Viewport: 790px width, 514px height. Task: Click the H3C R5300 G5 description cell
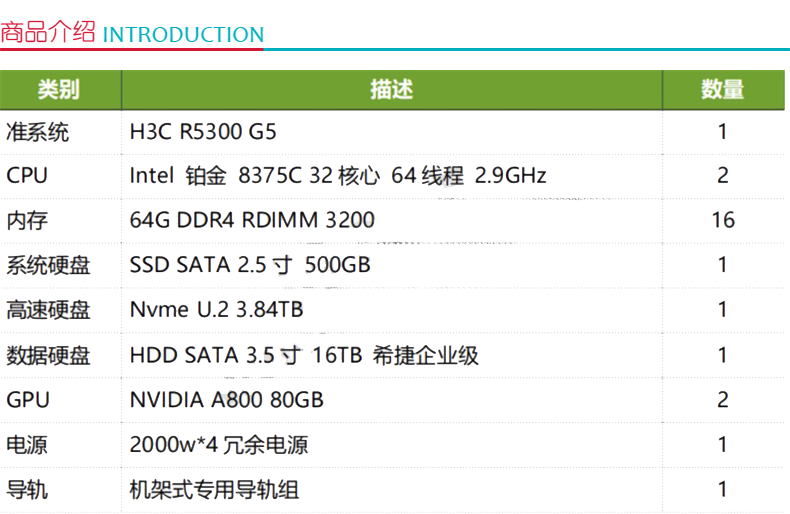click(203, 132)
